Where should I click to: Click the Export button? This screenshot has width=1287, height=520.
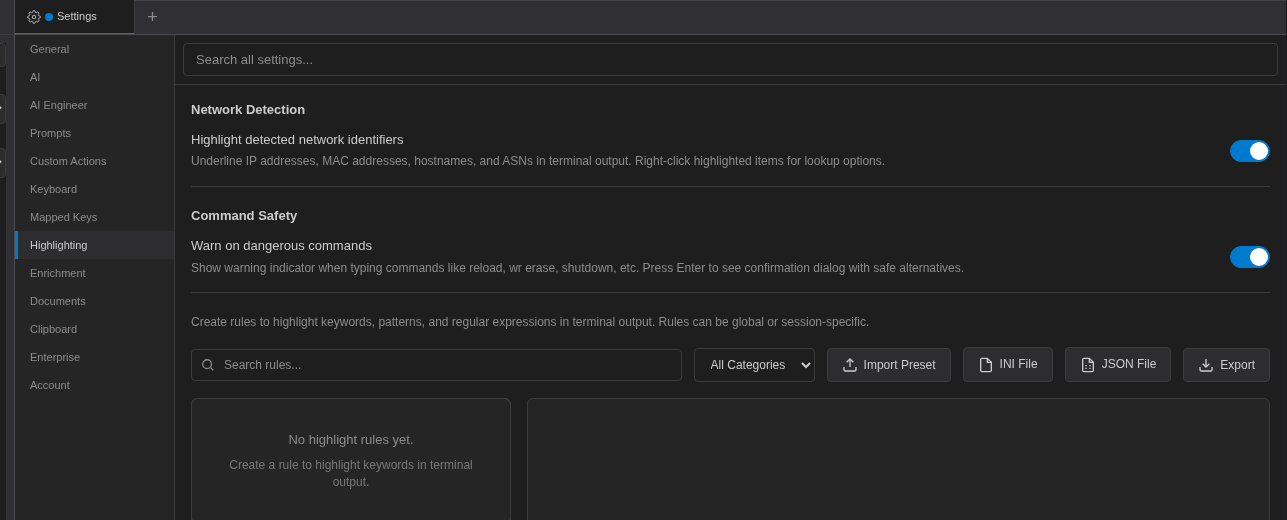1226,365
